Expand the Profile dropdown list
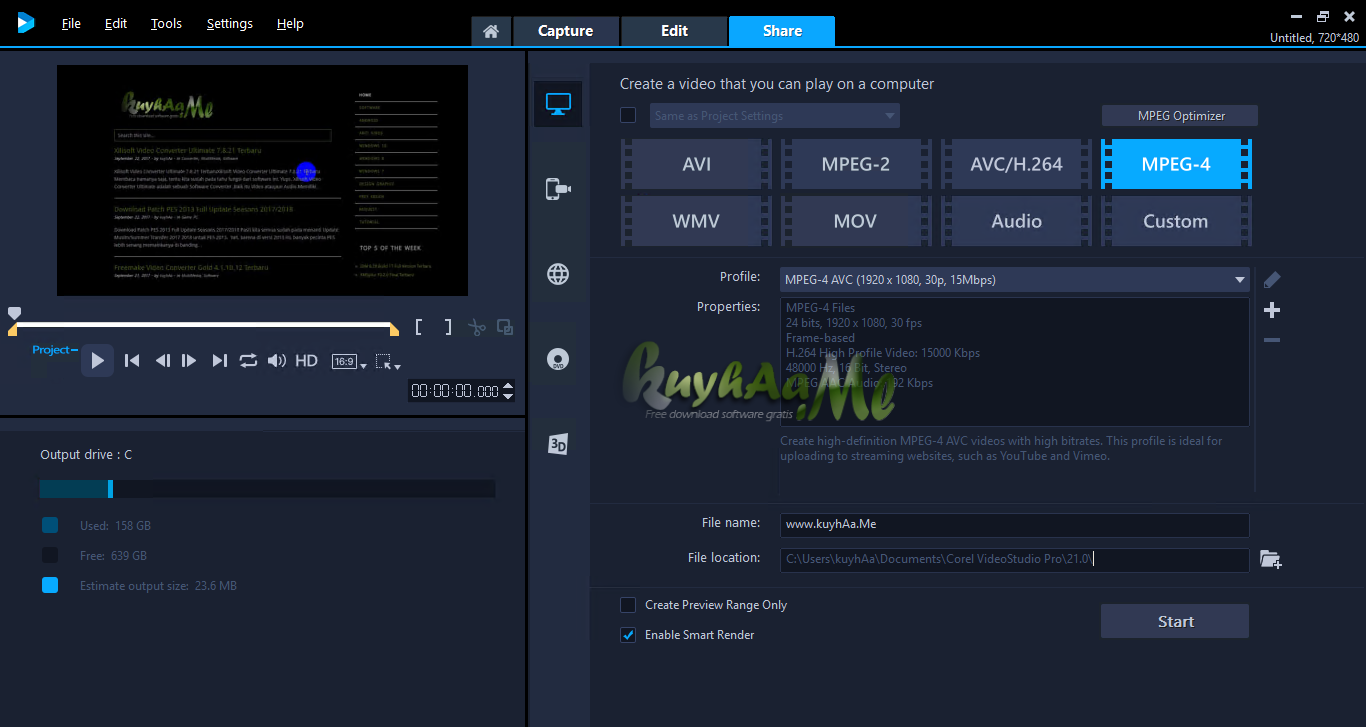The height and width of the screenshot is (727, 1366). tap(1015, 280)
